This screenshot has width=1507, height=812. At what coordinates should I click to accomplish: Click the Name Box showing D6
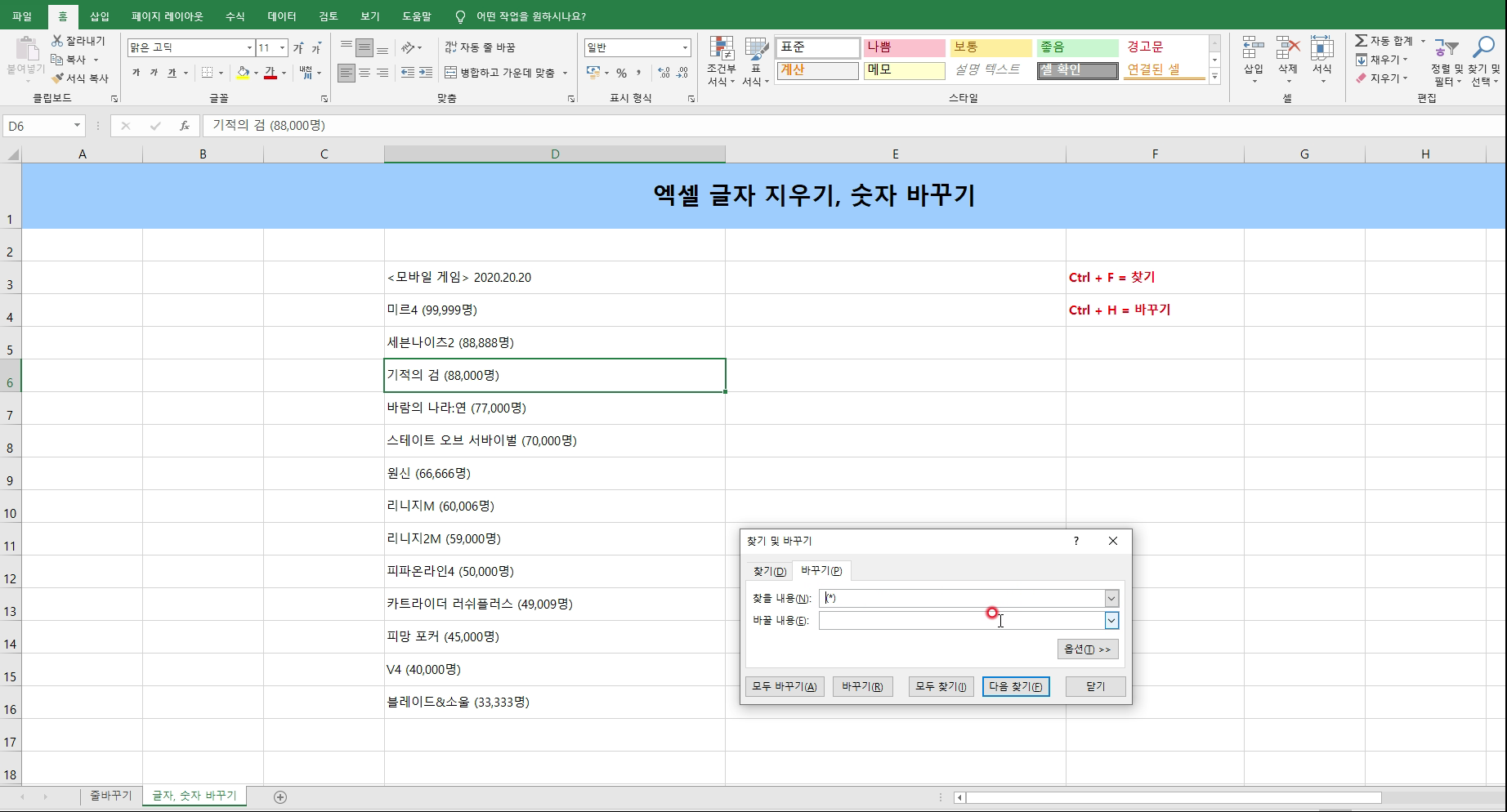click(44, 126)
